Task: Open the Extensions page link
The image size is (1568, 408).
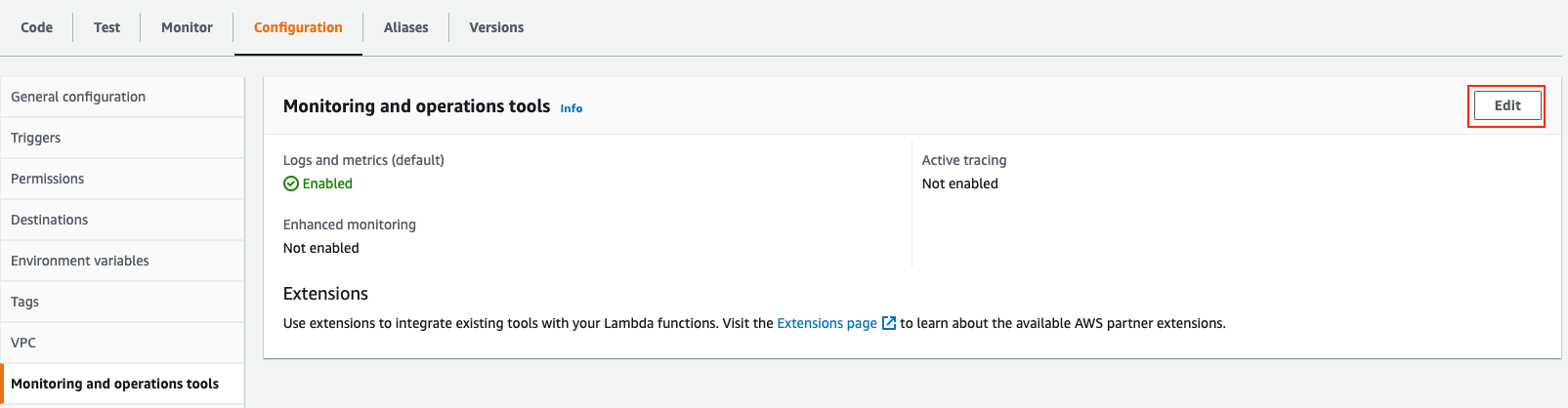Action: point(826,323)
